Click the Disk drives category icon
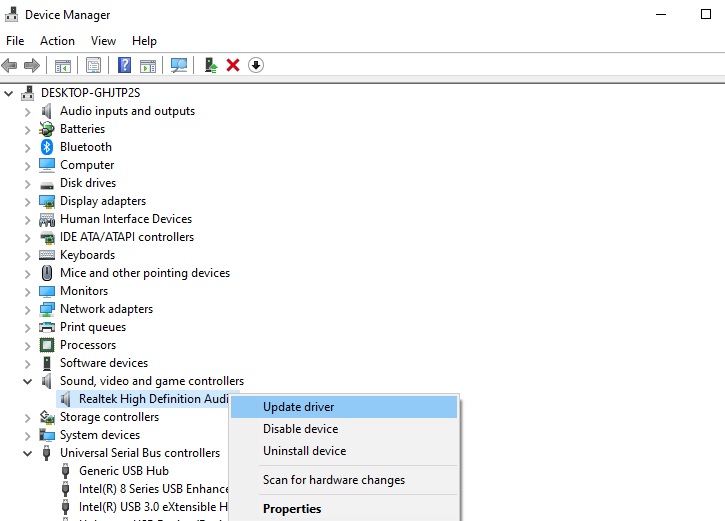 click(47, 185)
